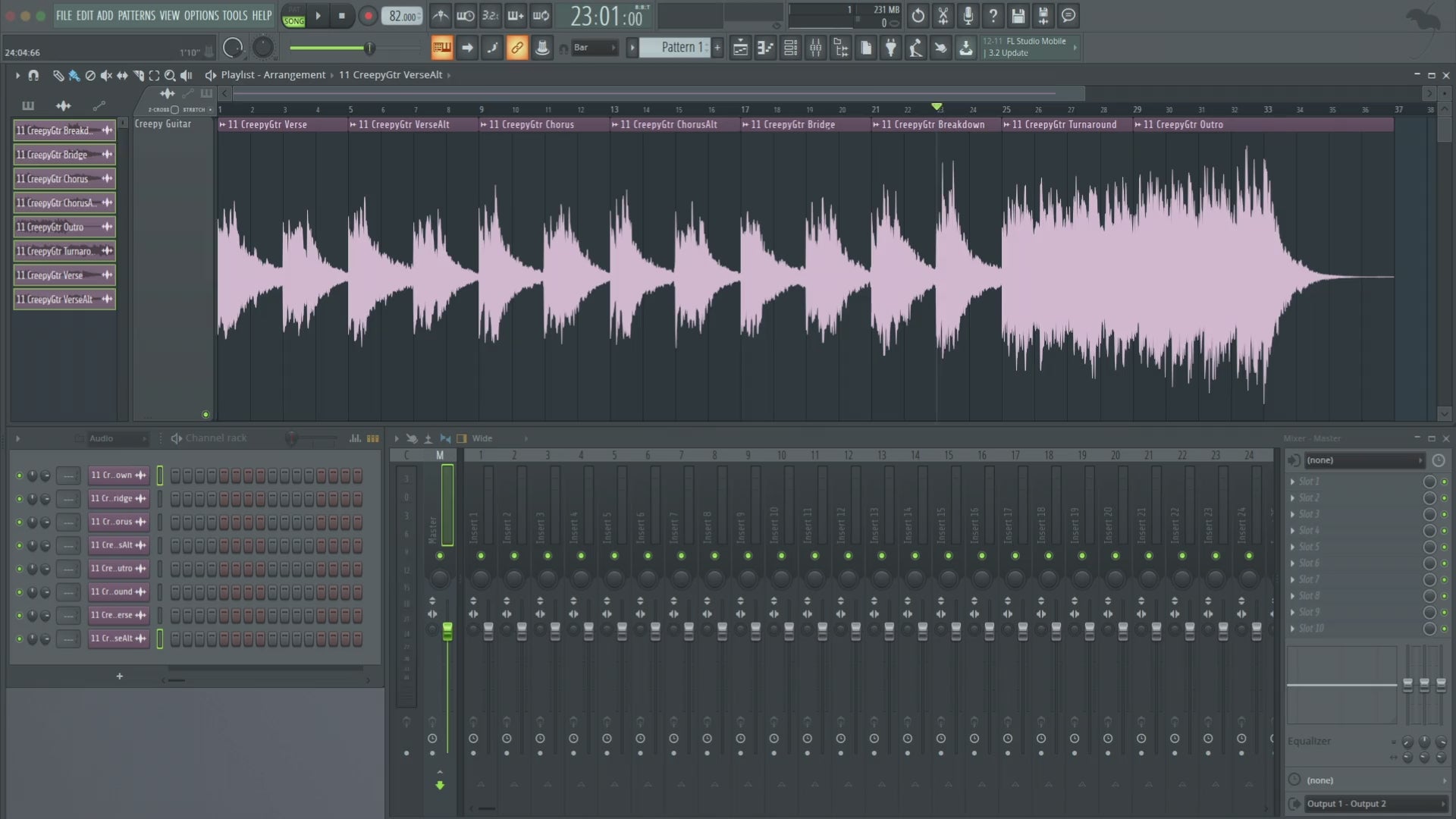Open the plugin picker plug icon

coord(891,48)
